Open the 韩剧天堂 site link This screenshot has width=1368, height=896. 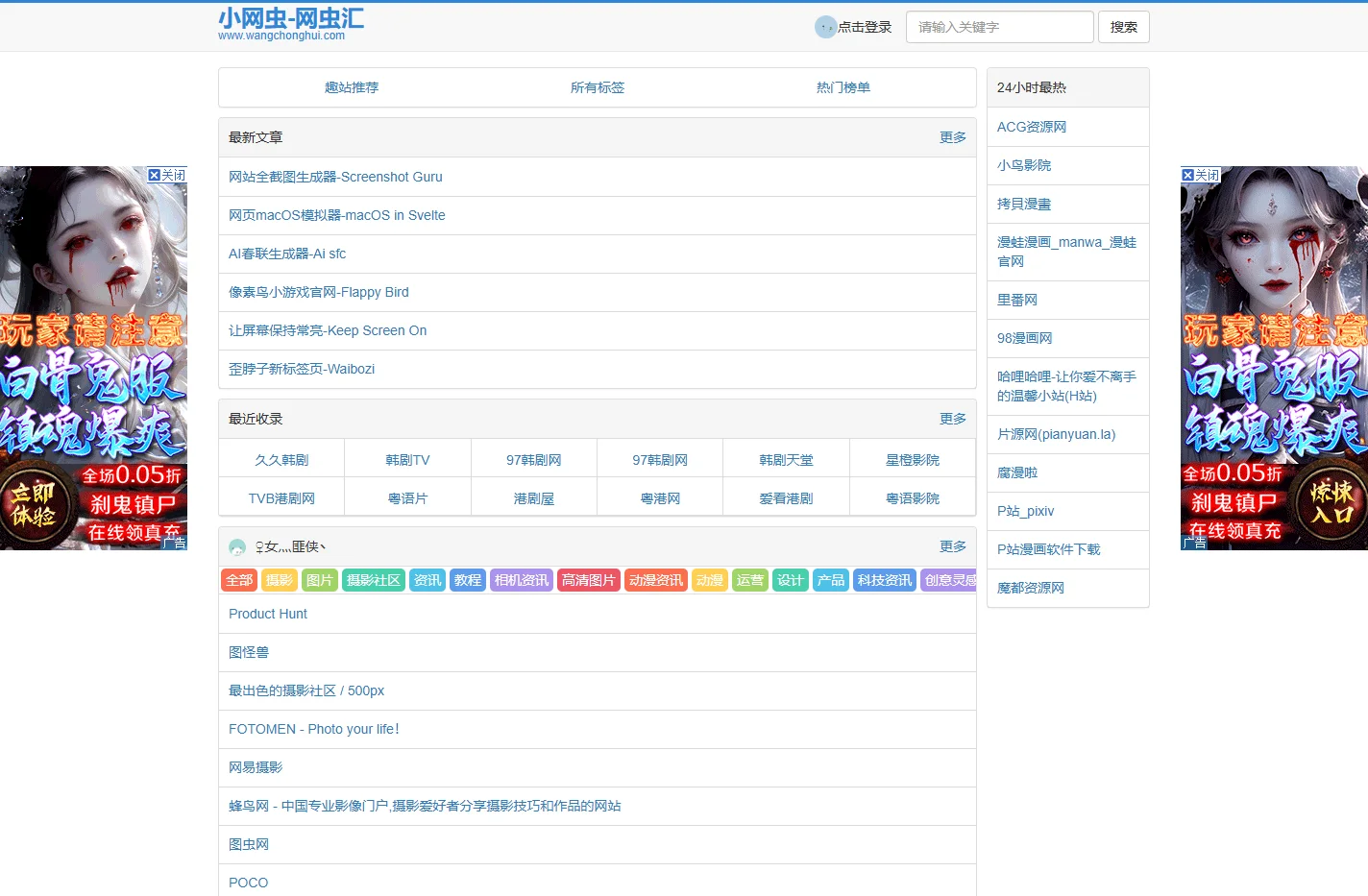786,460
